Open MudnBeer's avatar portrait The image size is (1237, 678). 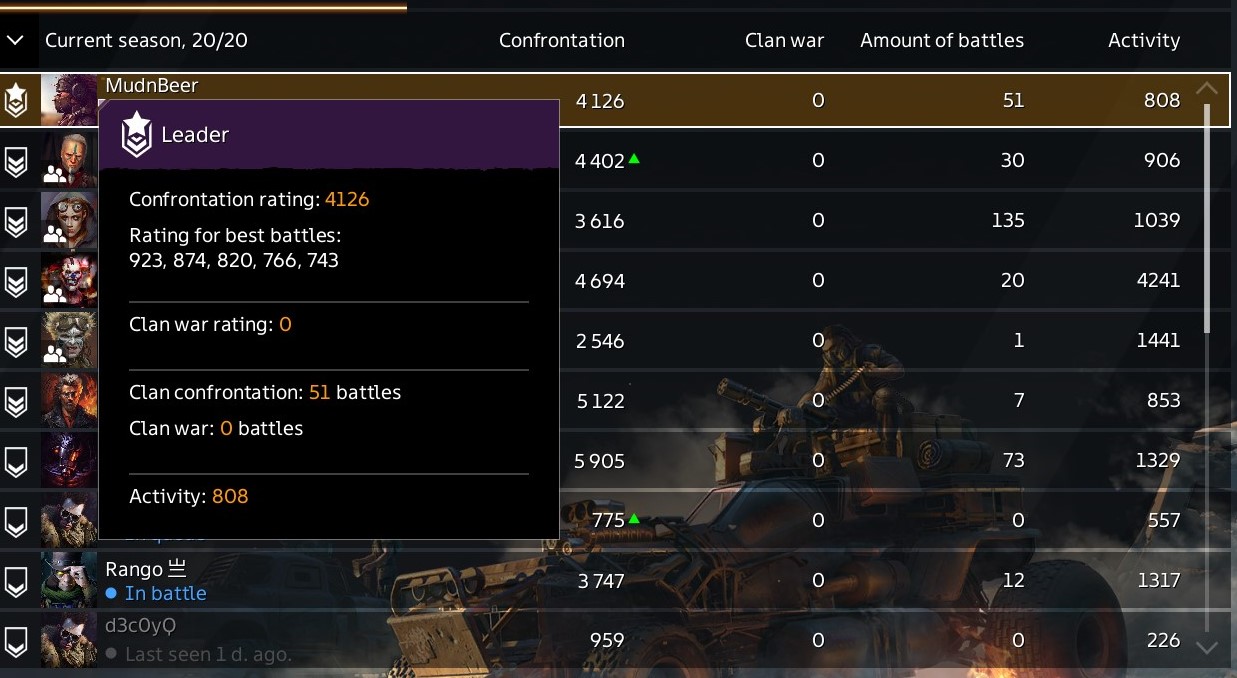coord(69,100)
